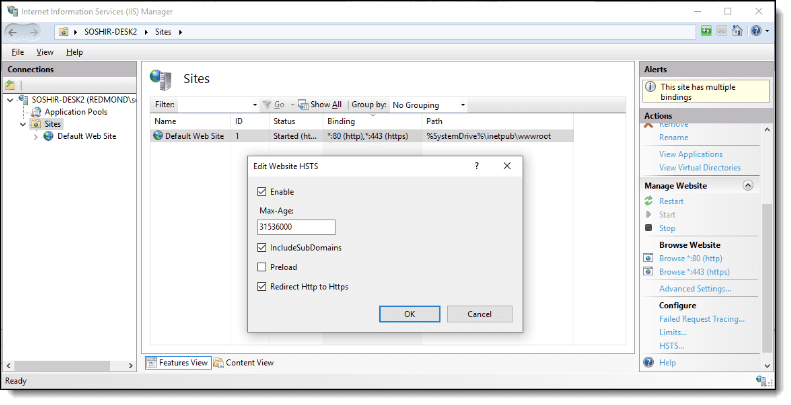The height and width of the screenshot is (405, 791).
Task: Collapse the SOSHIR-DESK2 server tree node
Action: pos(10,100)
